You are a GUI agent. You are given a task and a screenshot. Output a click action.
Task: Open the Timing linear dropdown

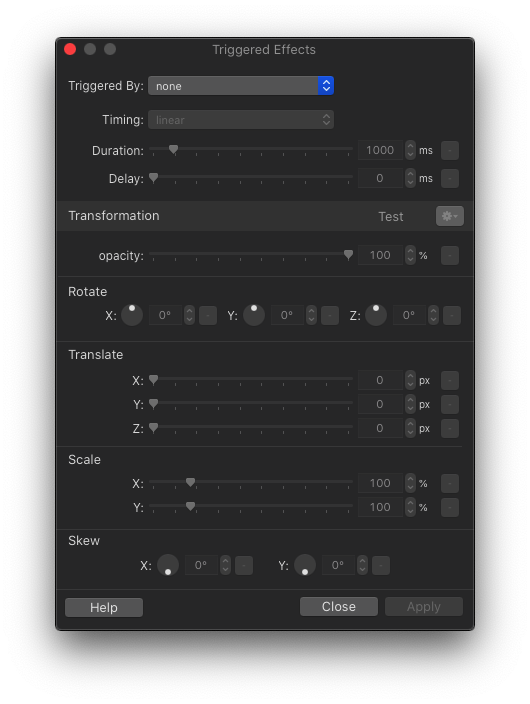[241, 120]
